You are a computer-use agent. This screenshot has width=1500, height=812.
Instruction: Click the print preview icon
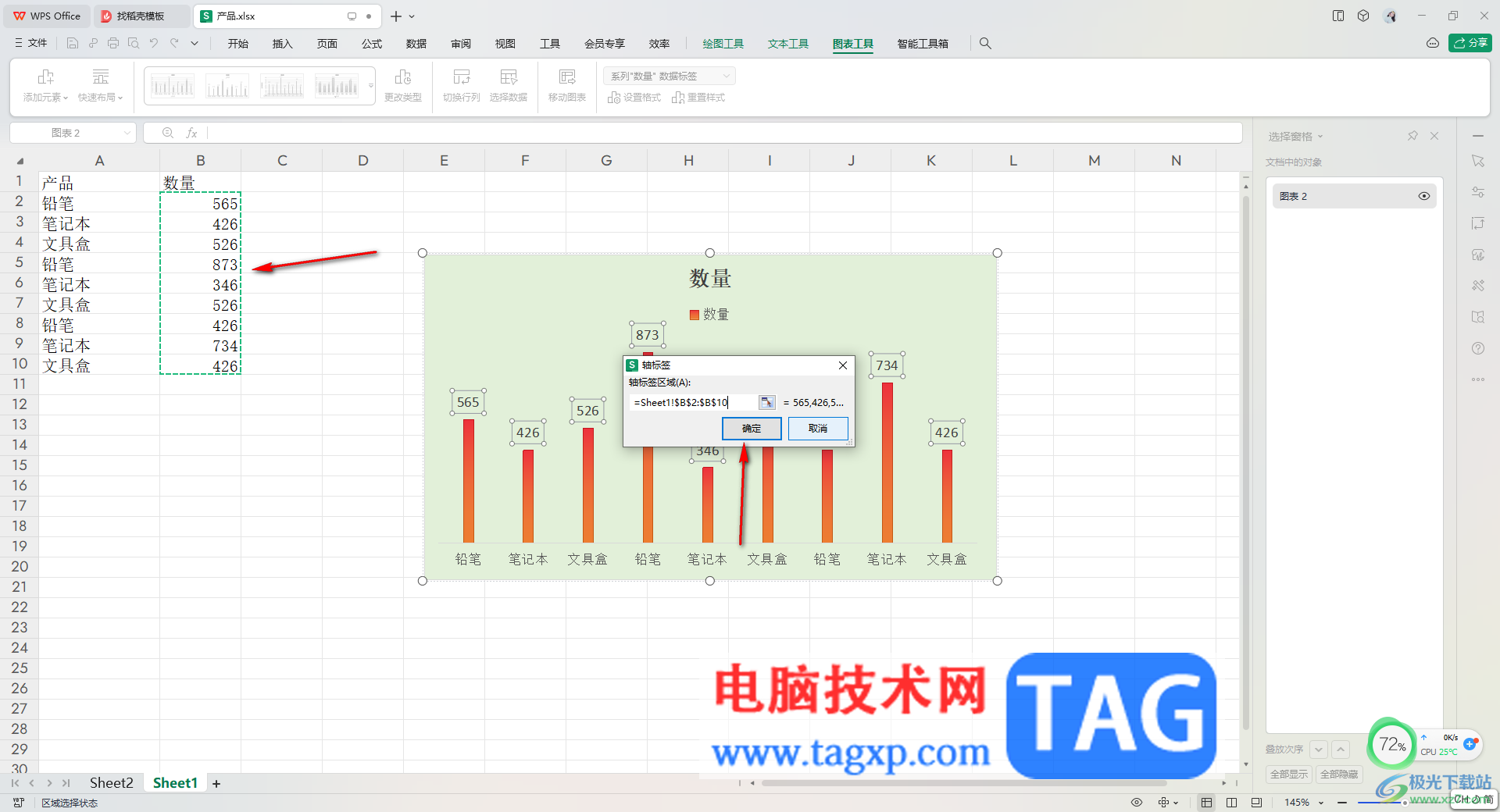click(x=134, y=44)
